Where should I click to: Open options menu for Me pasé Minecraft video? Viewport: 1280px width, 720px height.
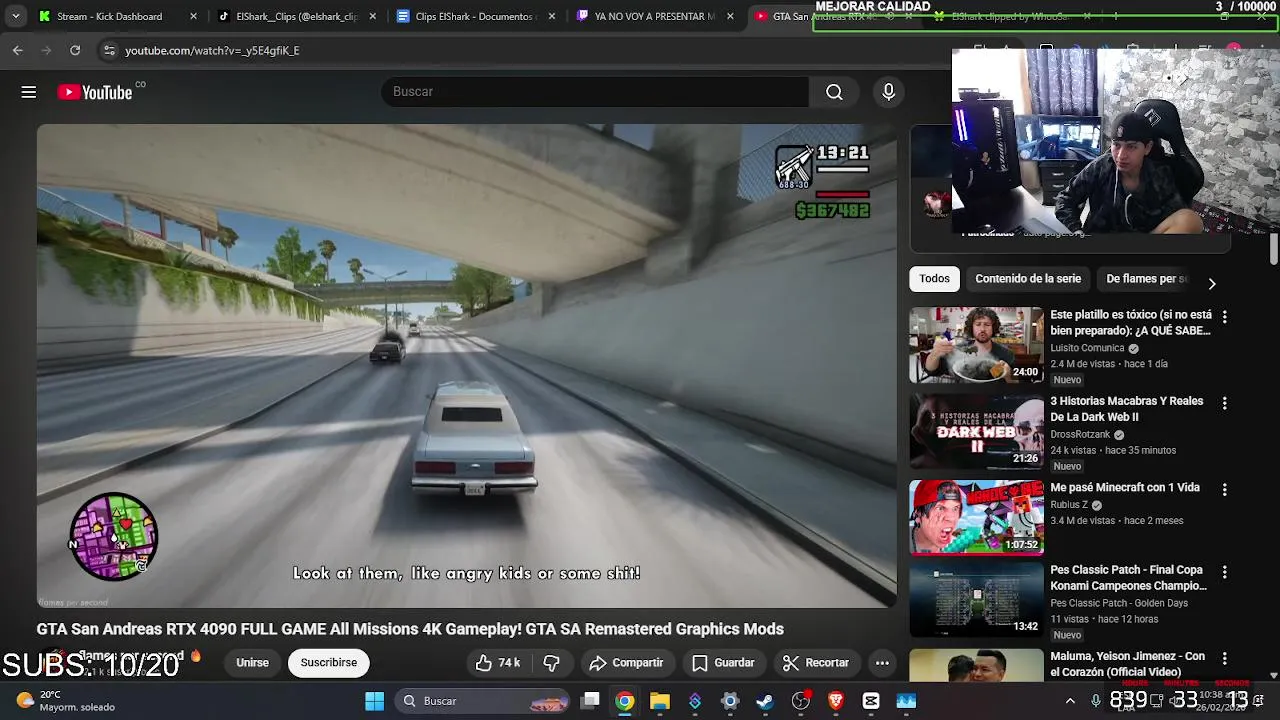click(1224, 490)
